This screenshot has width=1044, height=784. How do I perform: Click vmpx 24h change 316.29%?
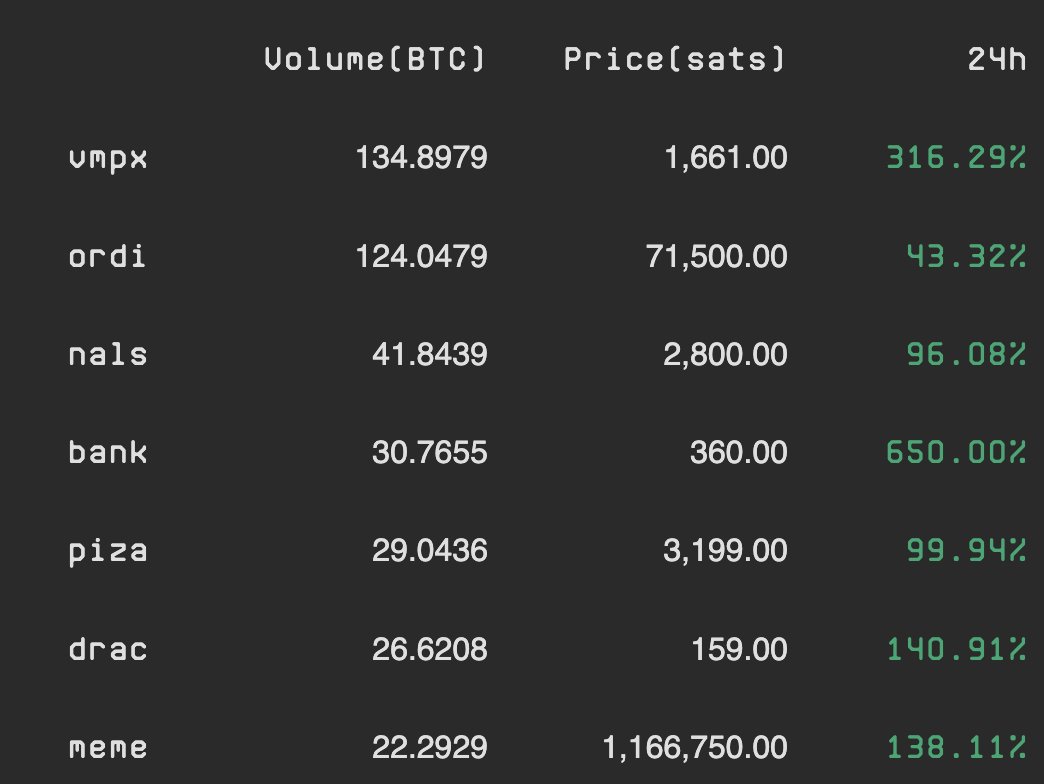956,158
